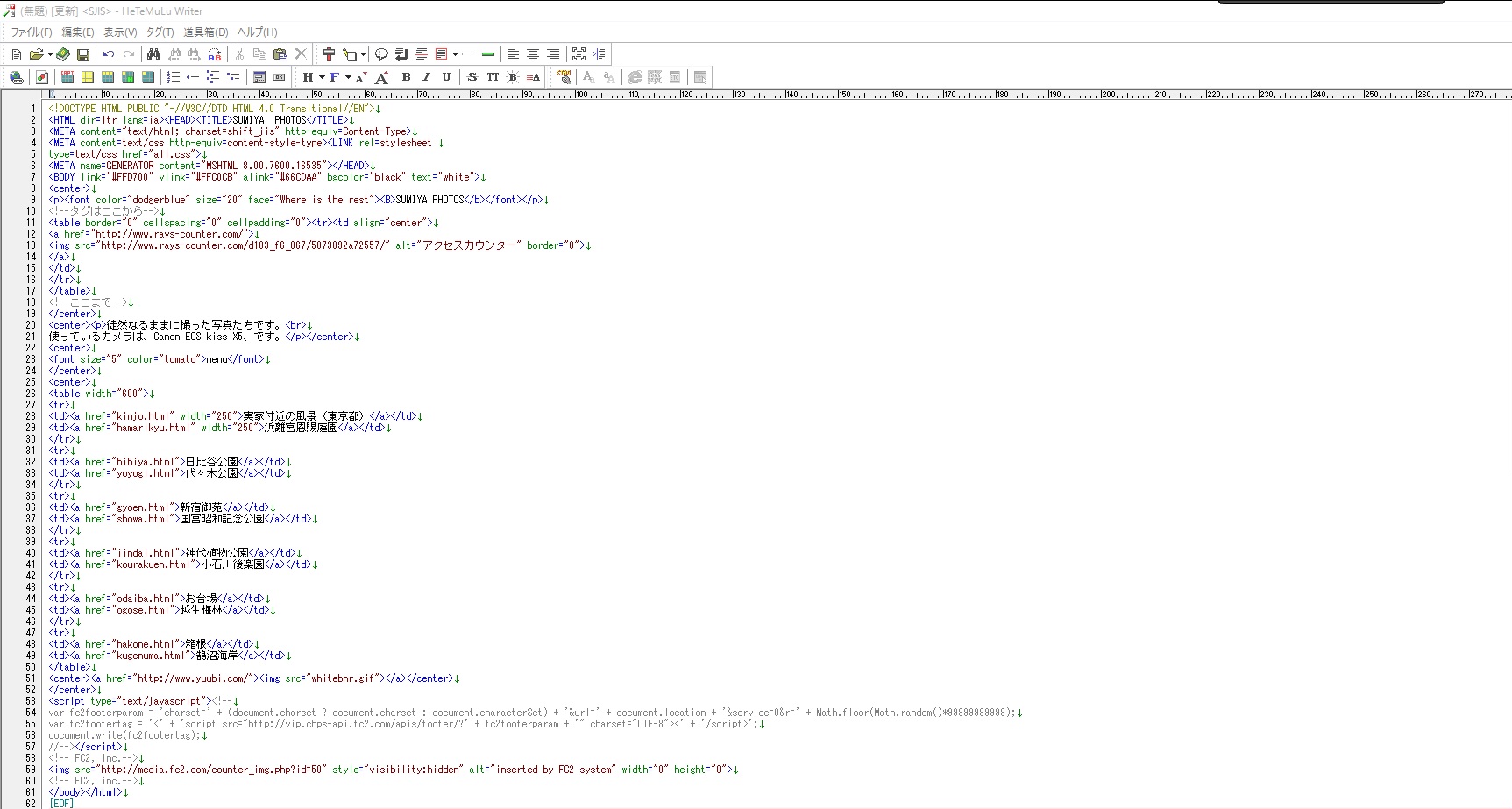Open Find with the binoculars icon
Viewport: 1512px width, 809px height.
tap(153, 54)
